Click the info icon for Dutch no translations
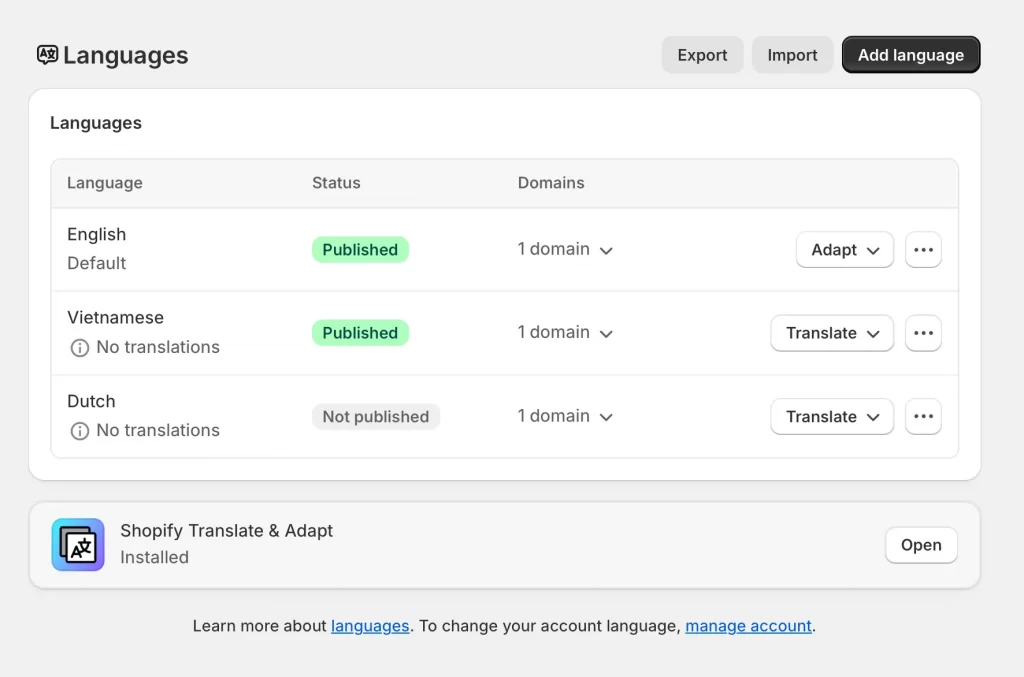 pos(80,430)
